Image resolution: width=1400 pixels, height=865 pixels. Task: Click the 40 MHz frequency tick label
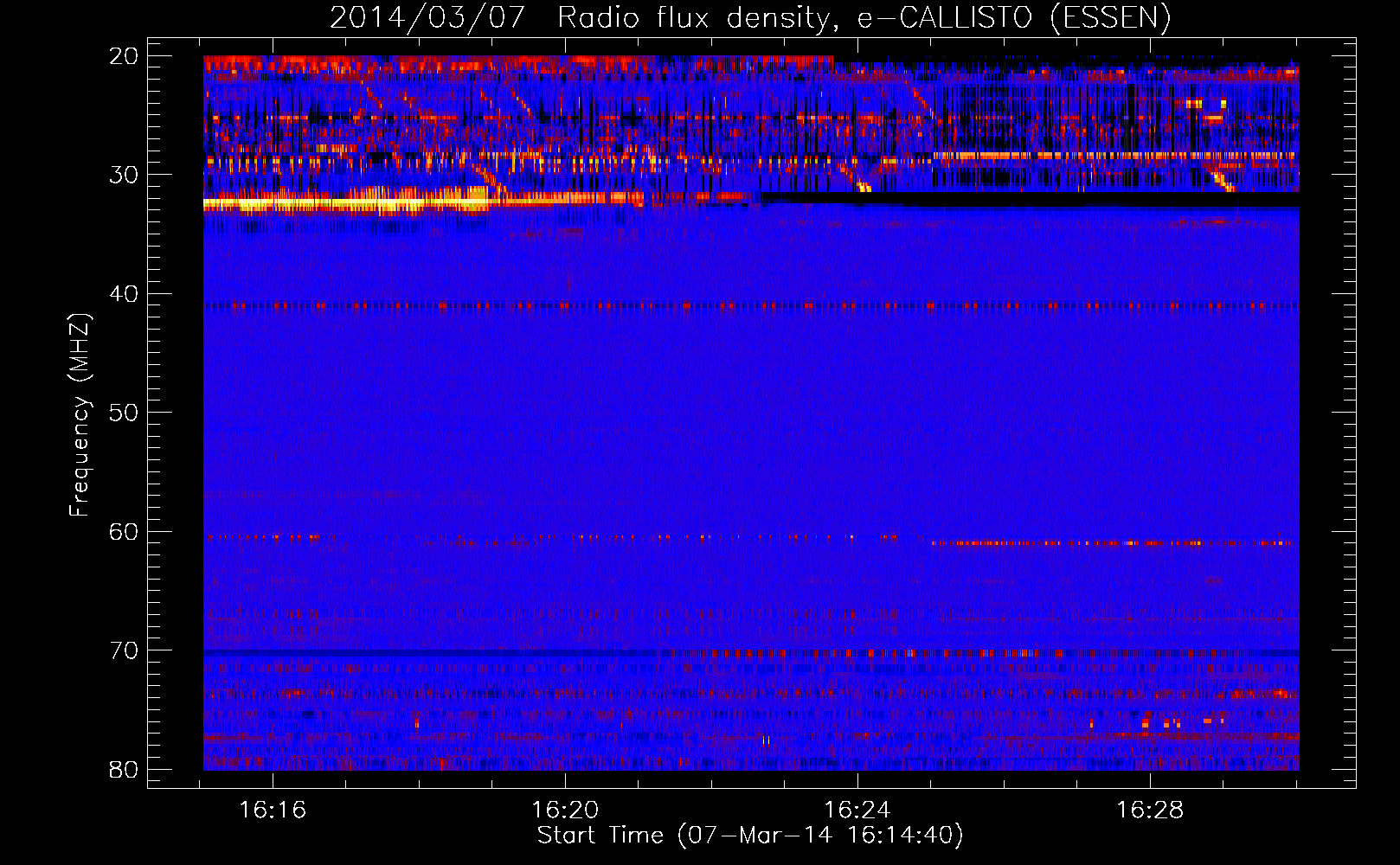click(x=124, y=294)
